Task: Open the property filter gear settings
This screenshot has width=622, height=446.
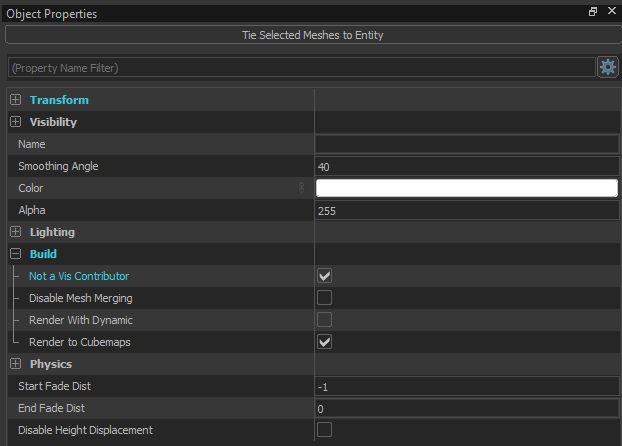Action: click(607, 67)
